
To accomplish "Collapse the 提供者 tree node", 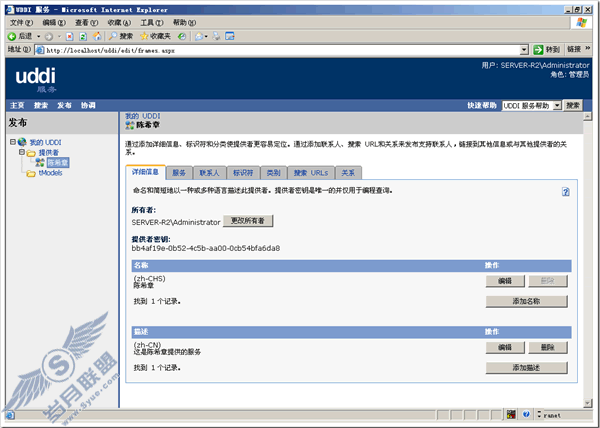I will point(22,152).
